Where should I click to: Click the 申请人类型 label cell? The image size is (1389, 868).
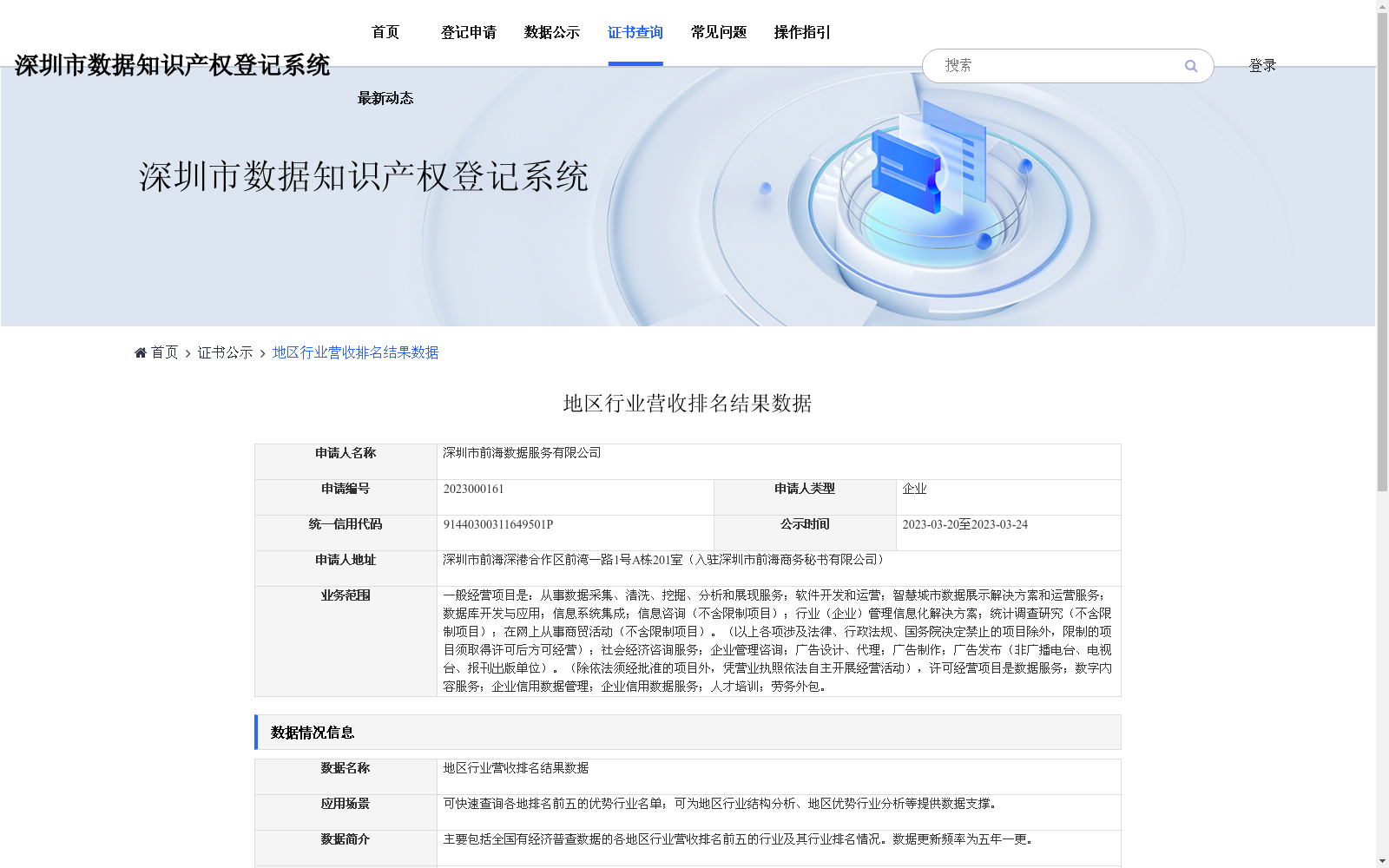tap(805, 497)
